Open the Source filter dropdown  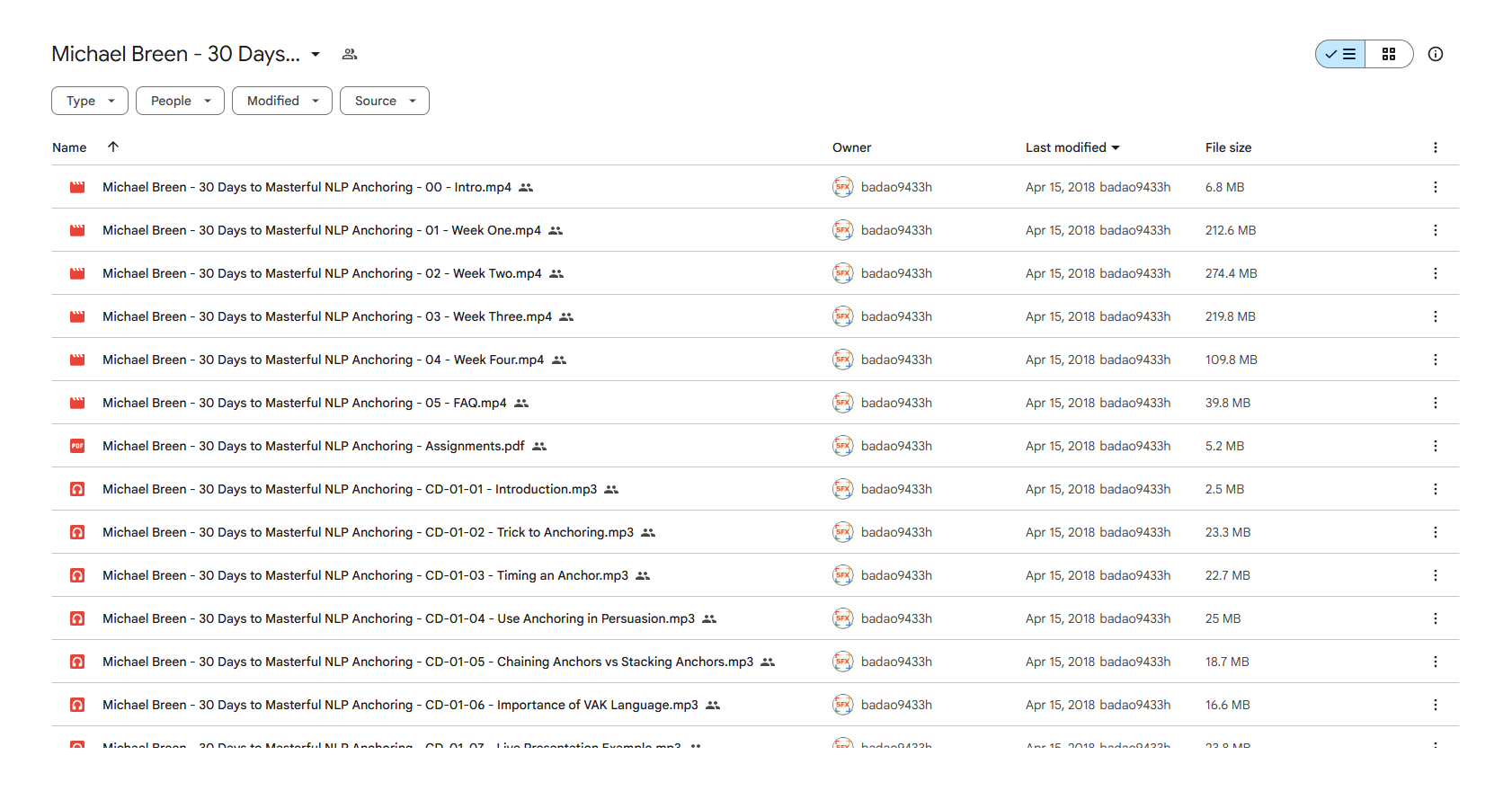tap(385, 101)
